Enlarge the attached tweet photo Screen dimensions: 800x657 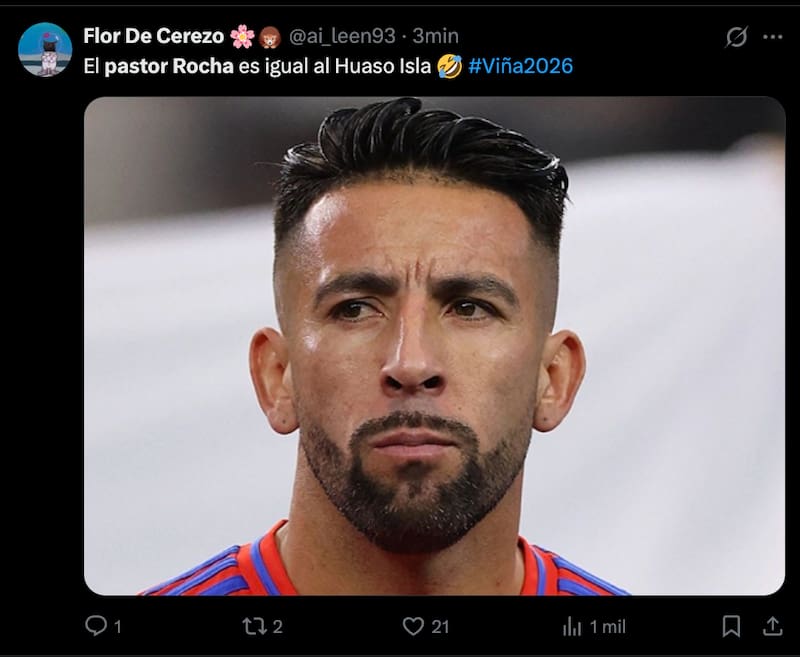434,346
